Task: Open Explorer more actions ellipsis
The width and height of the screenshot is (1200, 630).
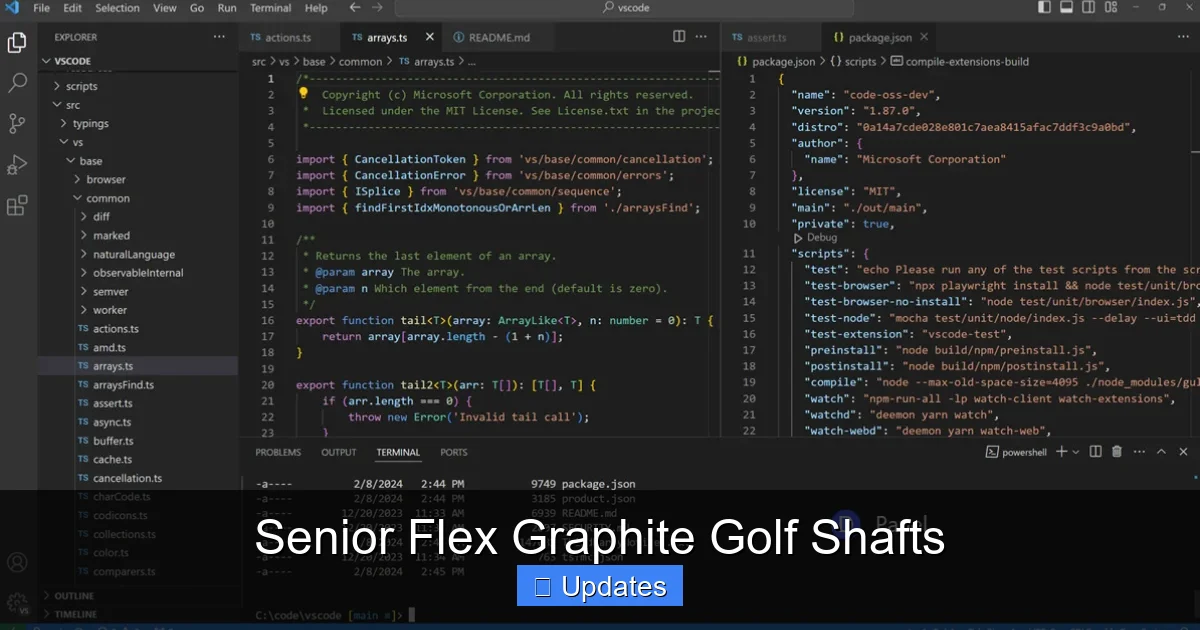Action: pos(219,37)
